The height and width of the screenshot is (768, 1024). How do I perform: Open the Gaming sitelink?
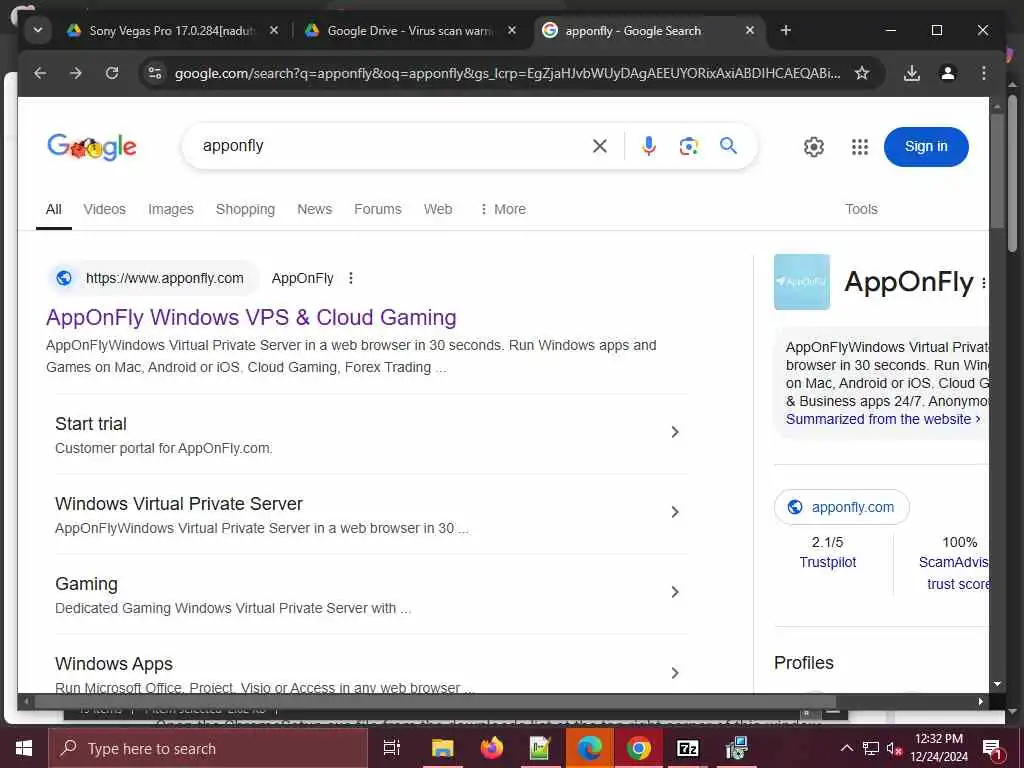pyautogui.click(x=86, y=584)
